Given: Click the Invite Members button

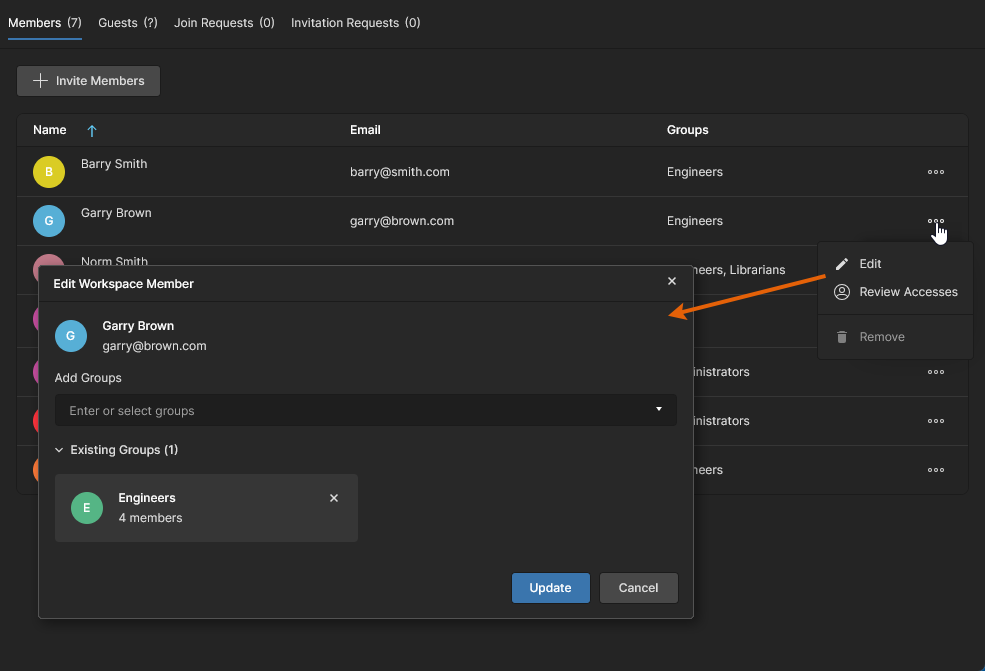Looking at the screenshot, I should (x=89, y=81).
